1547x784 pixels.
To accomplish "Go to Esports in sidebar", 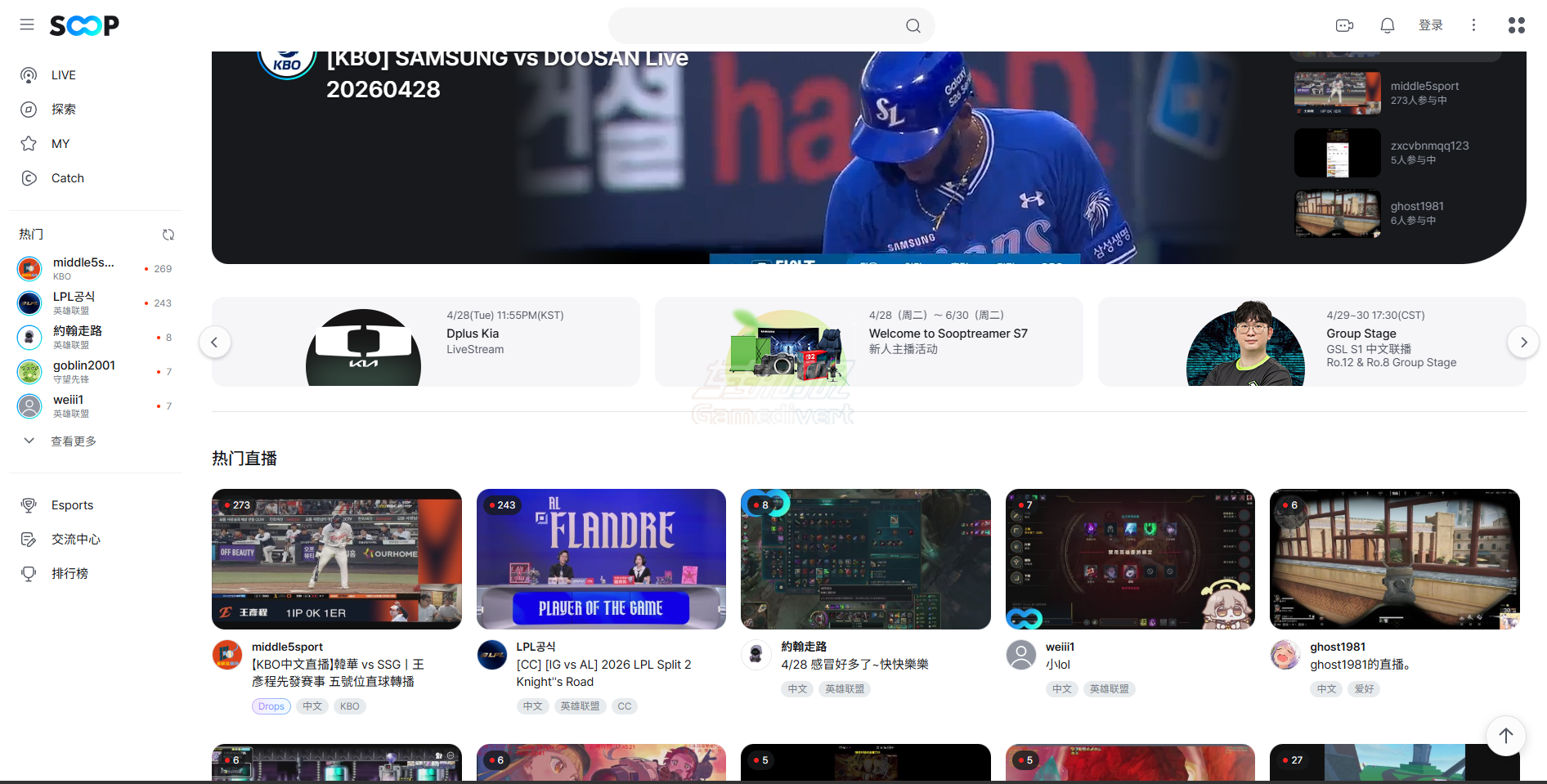I will pos(72,505).
